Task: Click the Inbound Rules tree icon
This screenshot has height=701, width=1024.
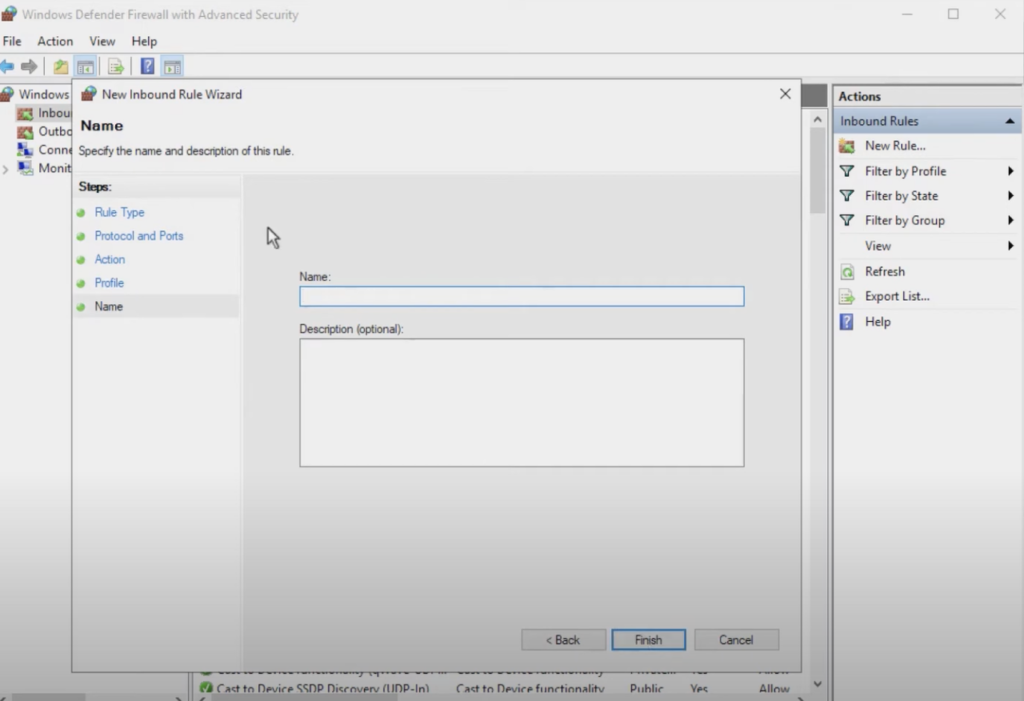Action: click(25, 114)
